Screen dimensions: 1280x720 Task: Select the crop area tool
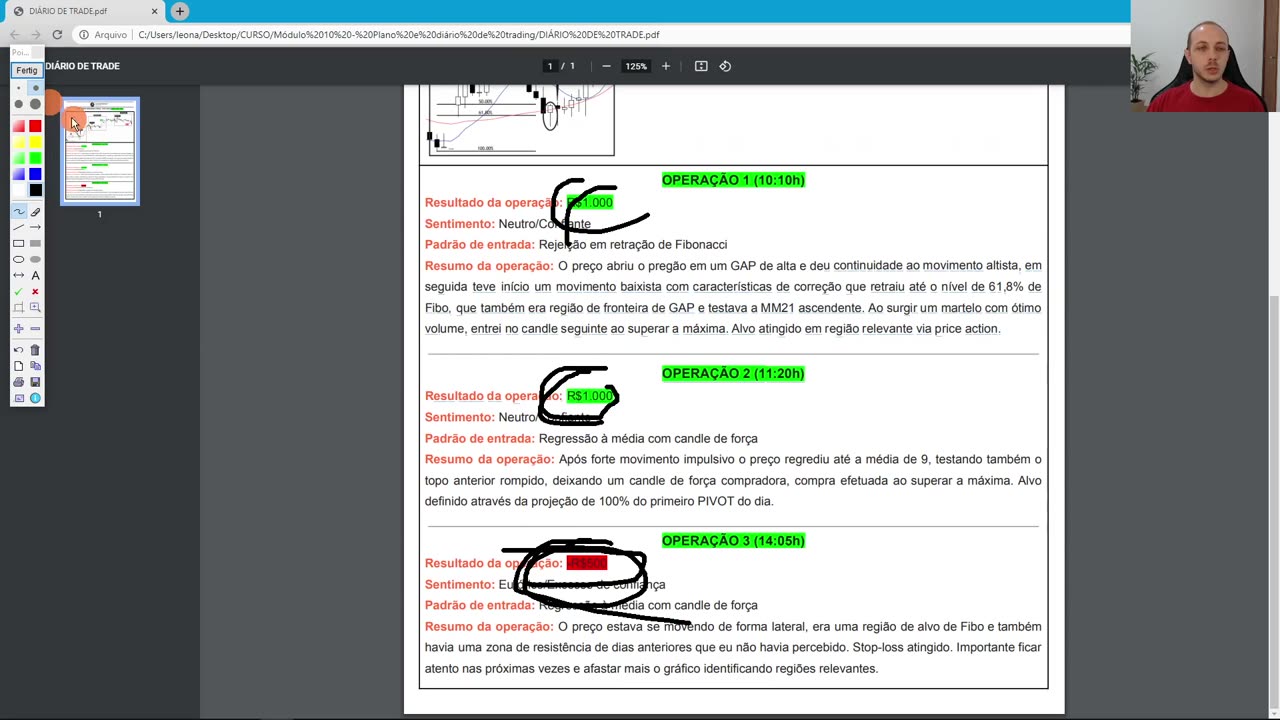pos(18,307)
